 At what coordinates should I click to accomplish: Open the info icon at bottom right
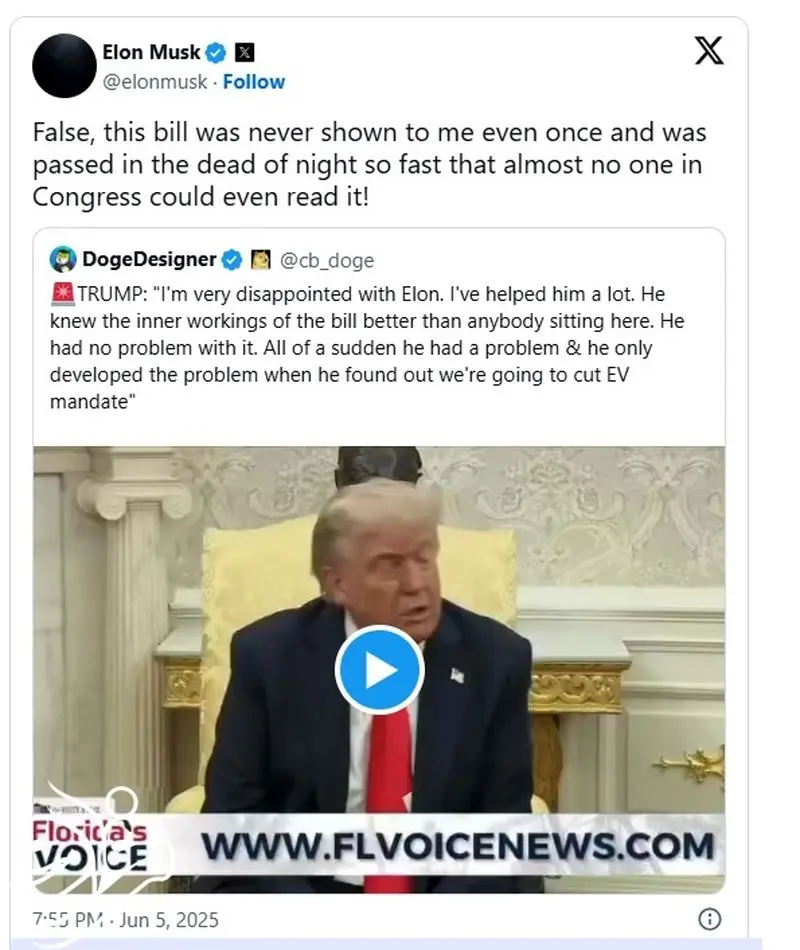[x=710, y=919]
